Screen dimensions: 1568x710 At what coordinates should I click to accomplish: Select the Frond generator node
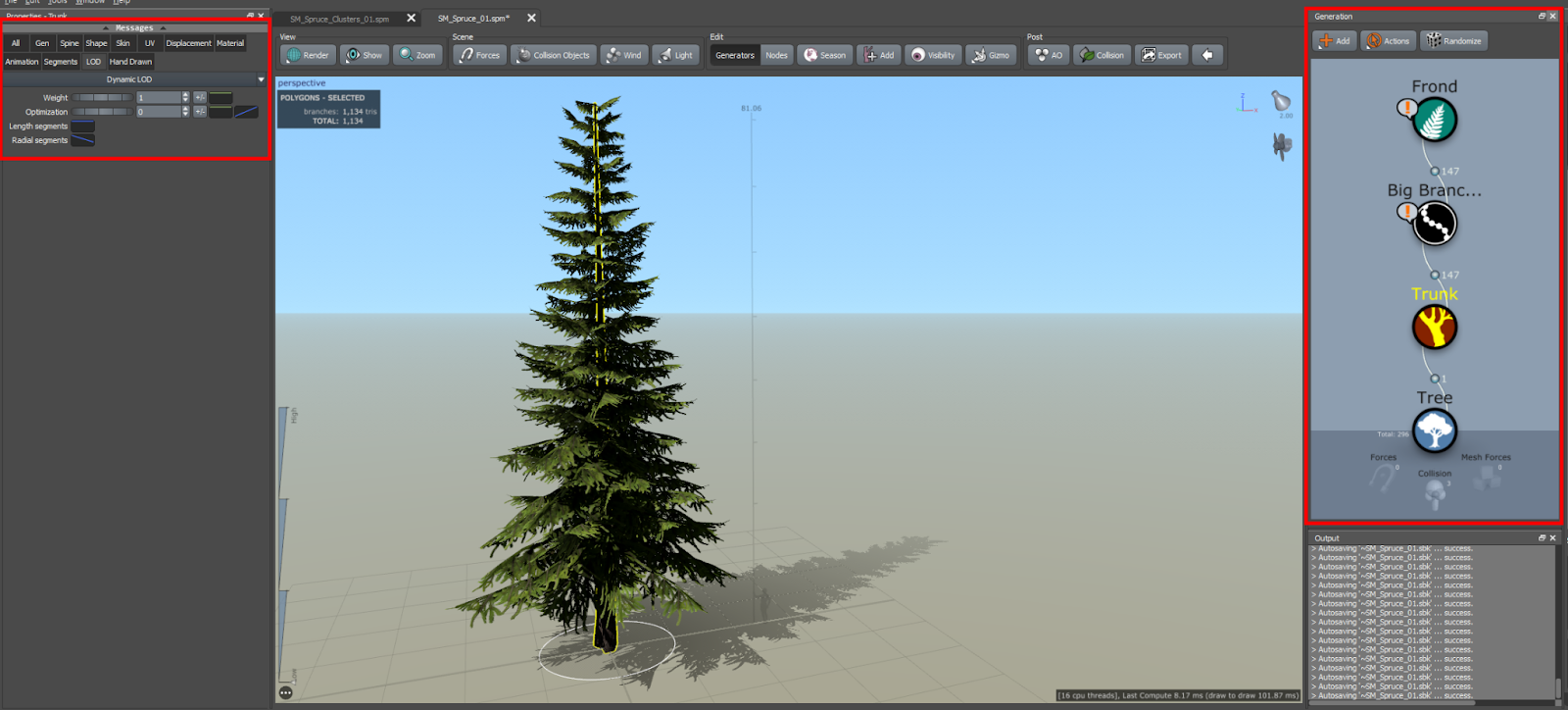[1435, 120]
